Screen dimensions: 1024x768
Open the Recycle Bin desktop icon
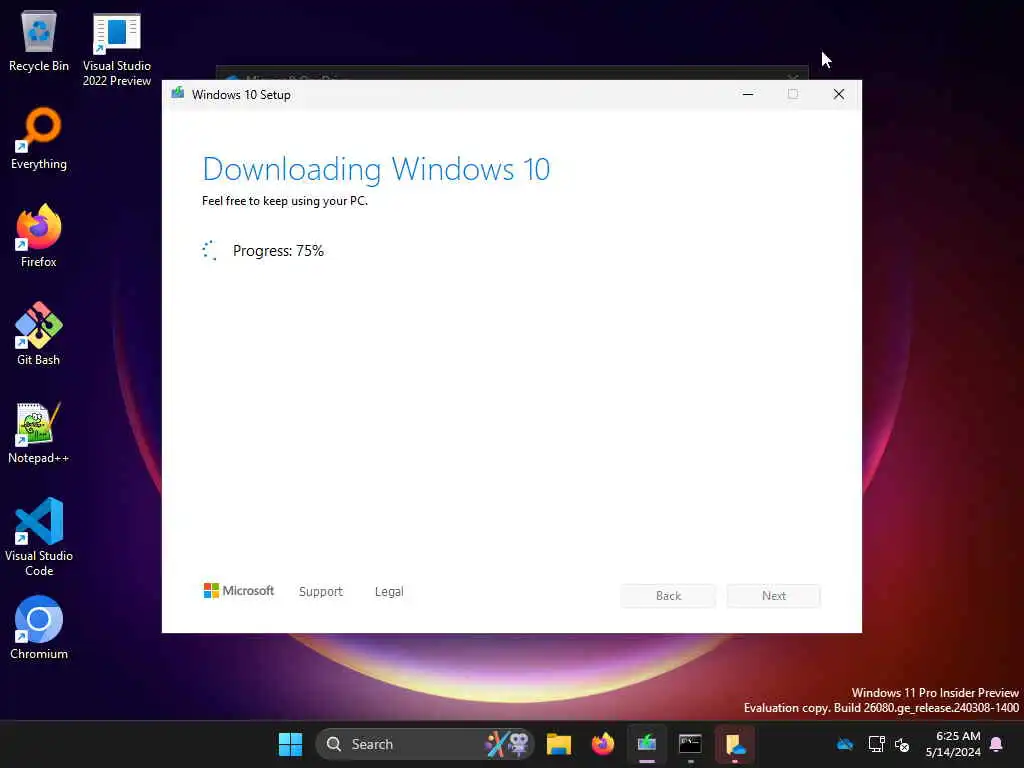pyautogui.click(x=39, y=40)
